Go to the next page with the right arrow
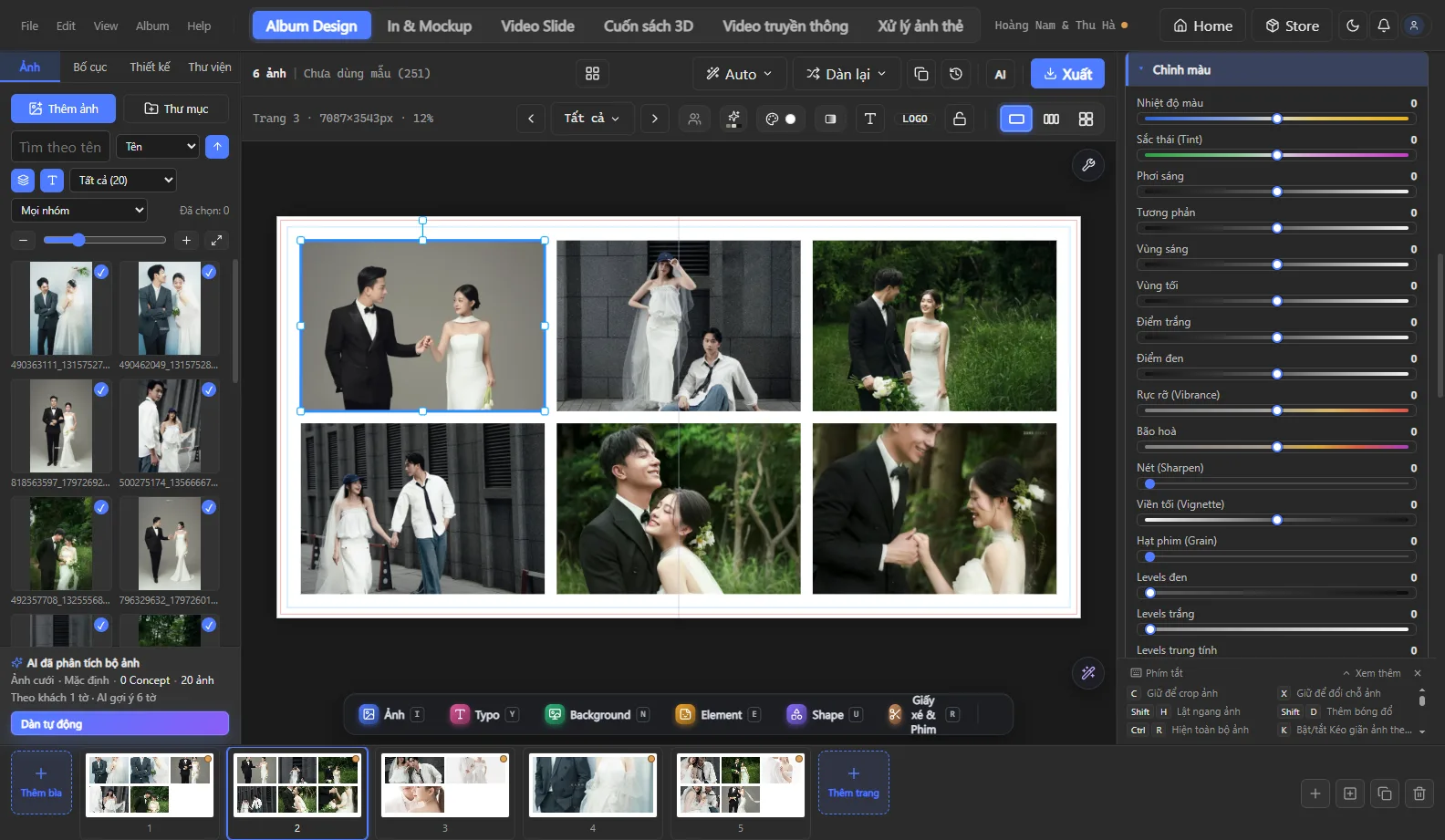Image resolution: width=1445 pixels, height=840 pixels. coord(654,119)
